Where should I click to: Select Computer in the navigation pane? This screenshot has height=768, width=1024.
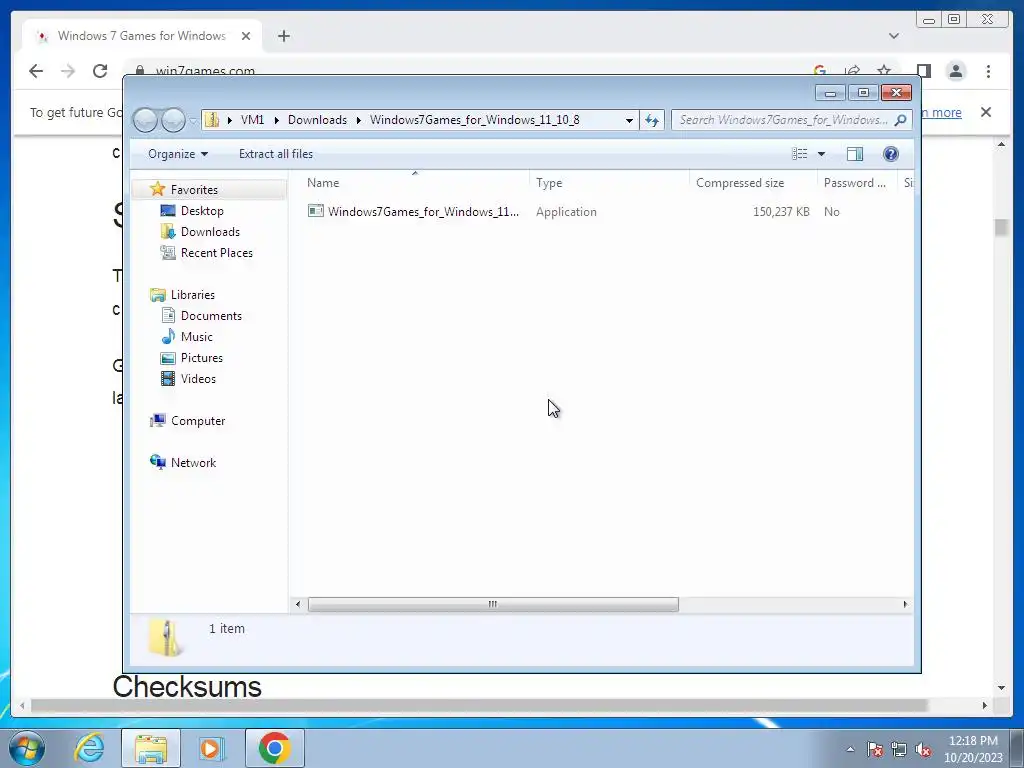point(198,421)
